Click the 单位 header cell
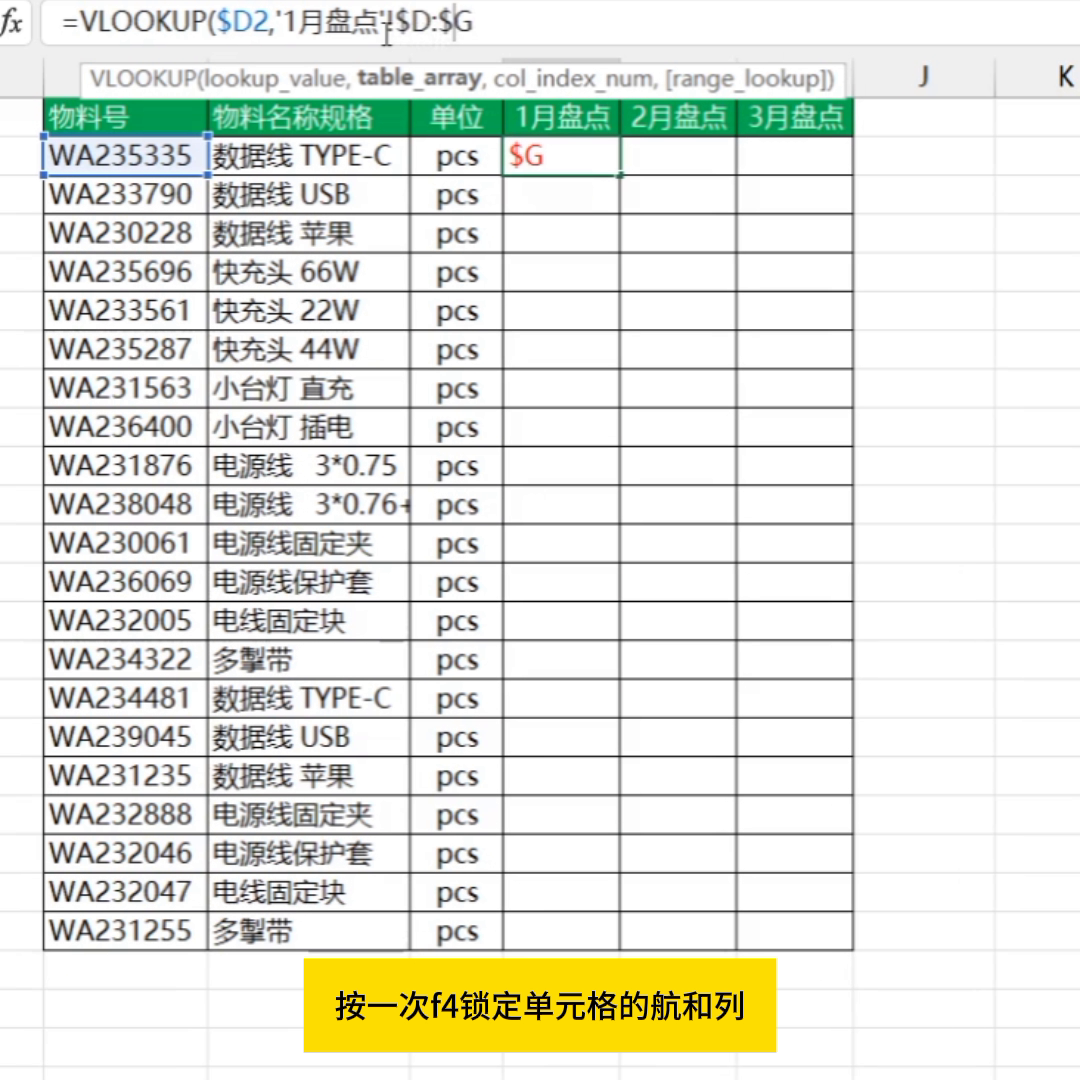 [456, 117]
